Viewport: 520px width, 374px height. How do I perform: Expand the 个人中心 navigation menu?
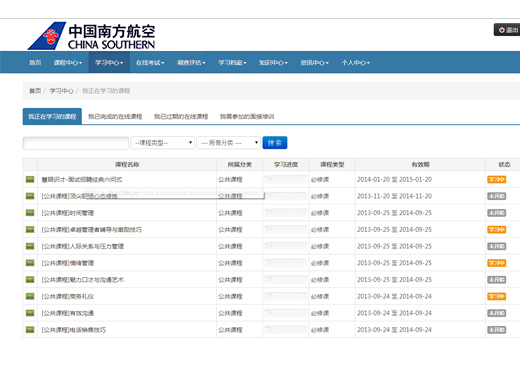(355, 63)
